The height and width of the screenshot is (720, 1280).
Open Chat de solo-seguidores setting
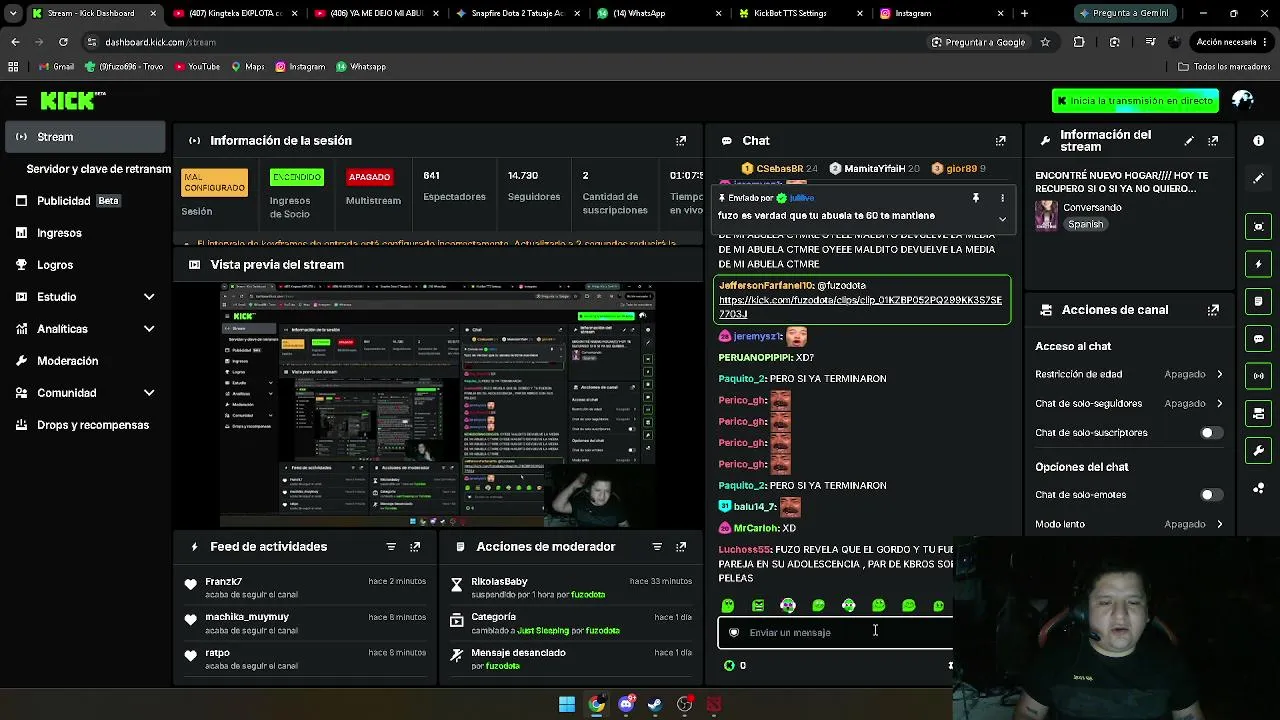point(1129,404)
